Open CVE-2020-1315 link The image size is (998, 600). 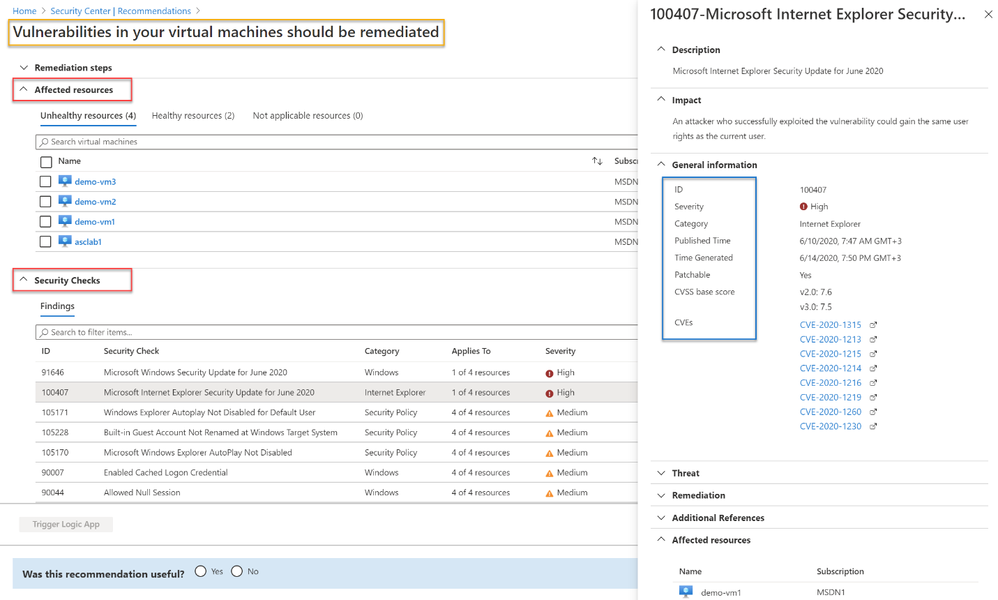coord(830,324)
